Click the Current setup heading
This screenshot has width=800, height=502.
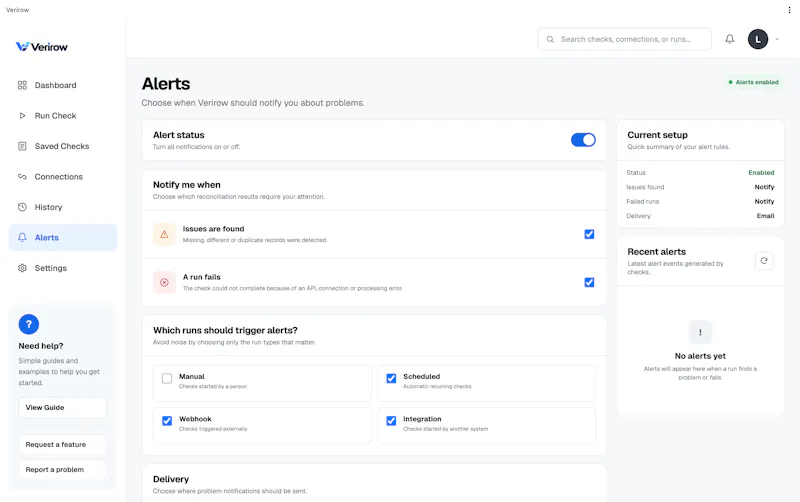click(657, 135)
